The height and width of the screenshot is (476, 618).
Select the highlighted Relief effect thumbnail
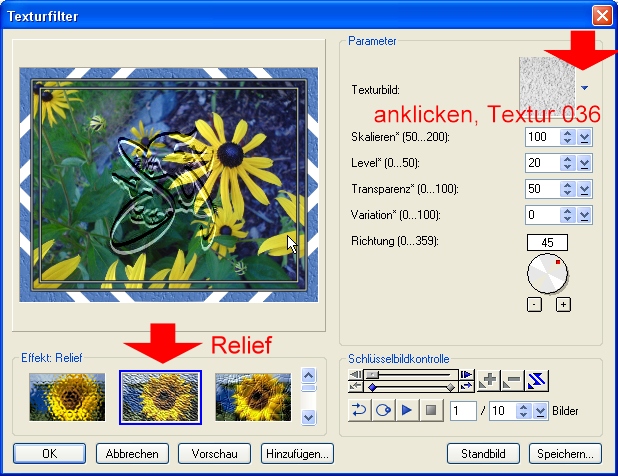(160, 397)
